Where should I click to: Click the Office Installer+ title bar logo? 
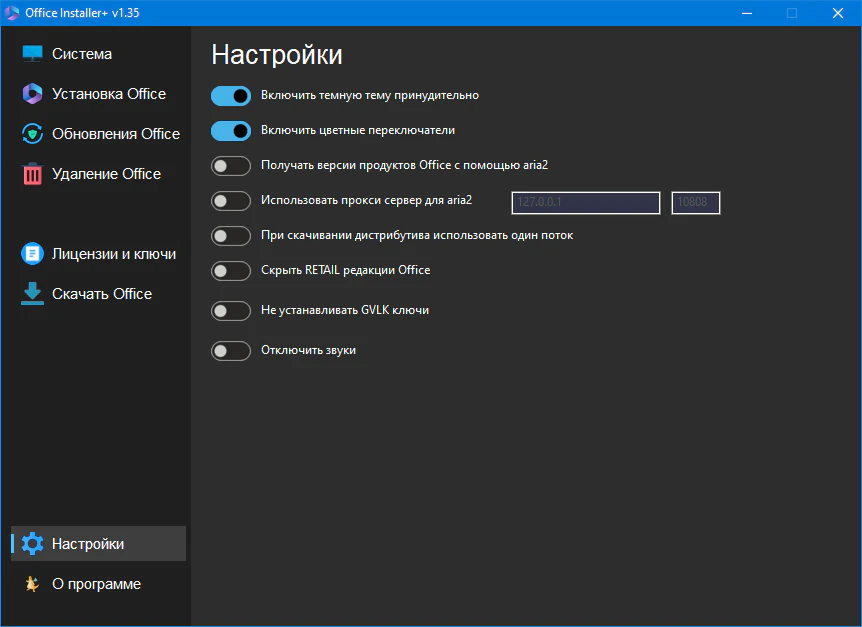click(x=12, y=13)
